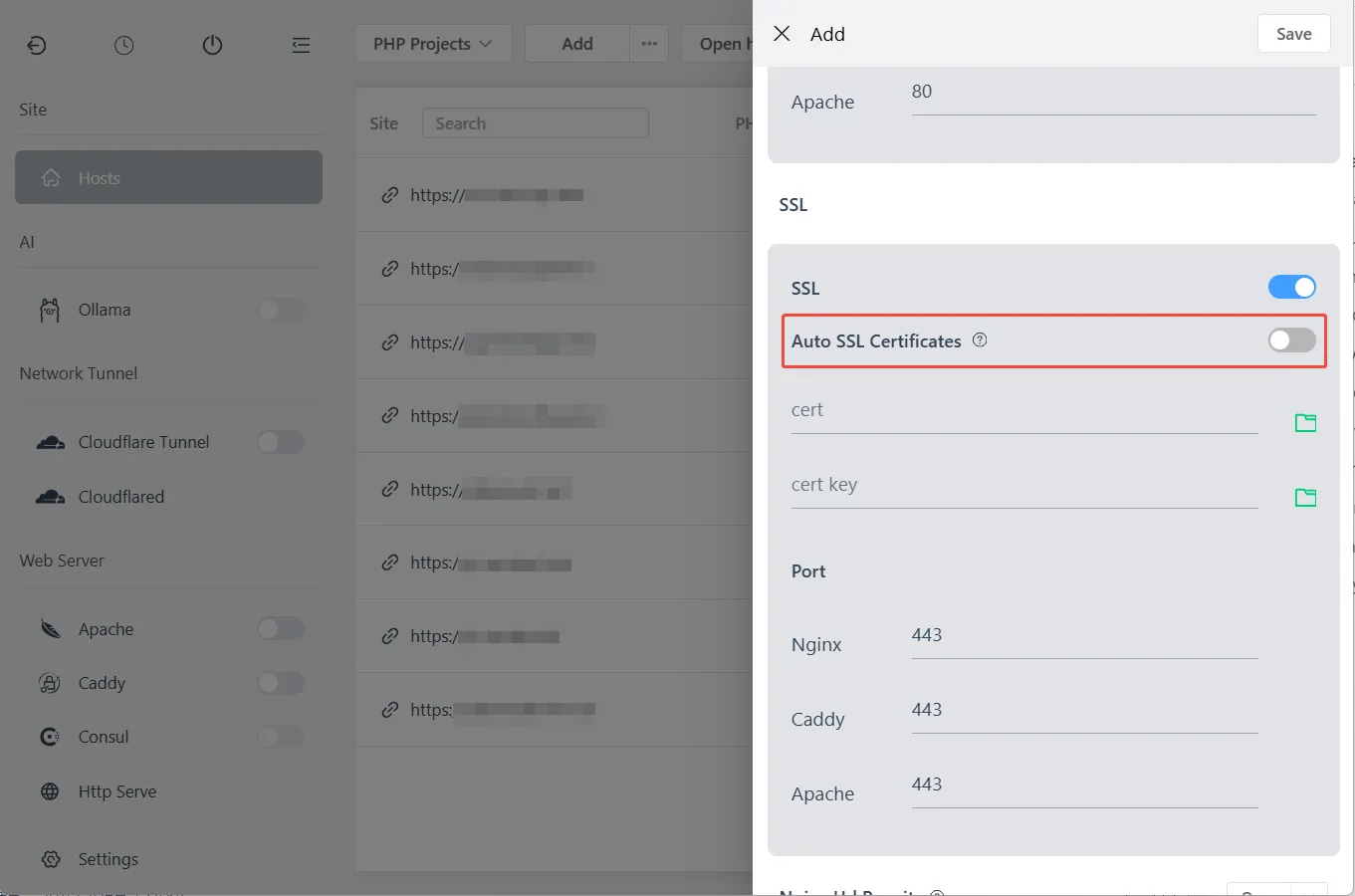The width and height of the screenshot is (1355, 896).
Task: Enable Auto SSL Certificates toggle
Action: tap(1291, 340)
